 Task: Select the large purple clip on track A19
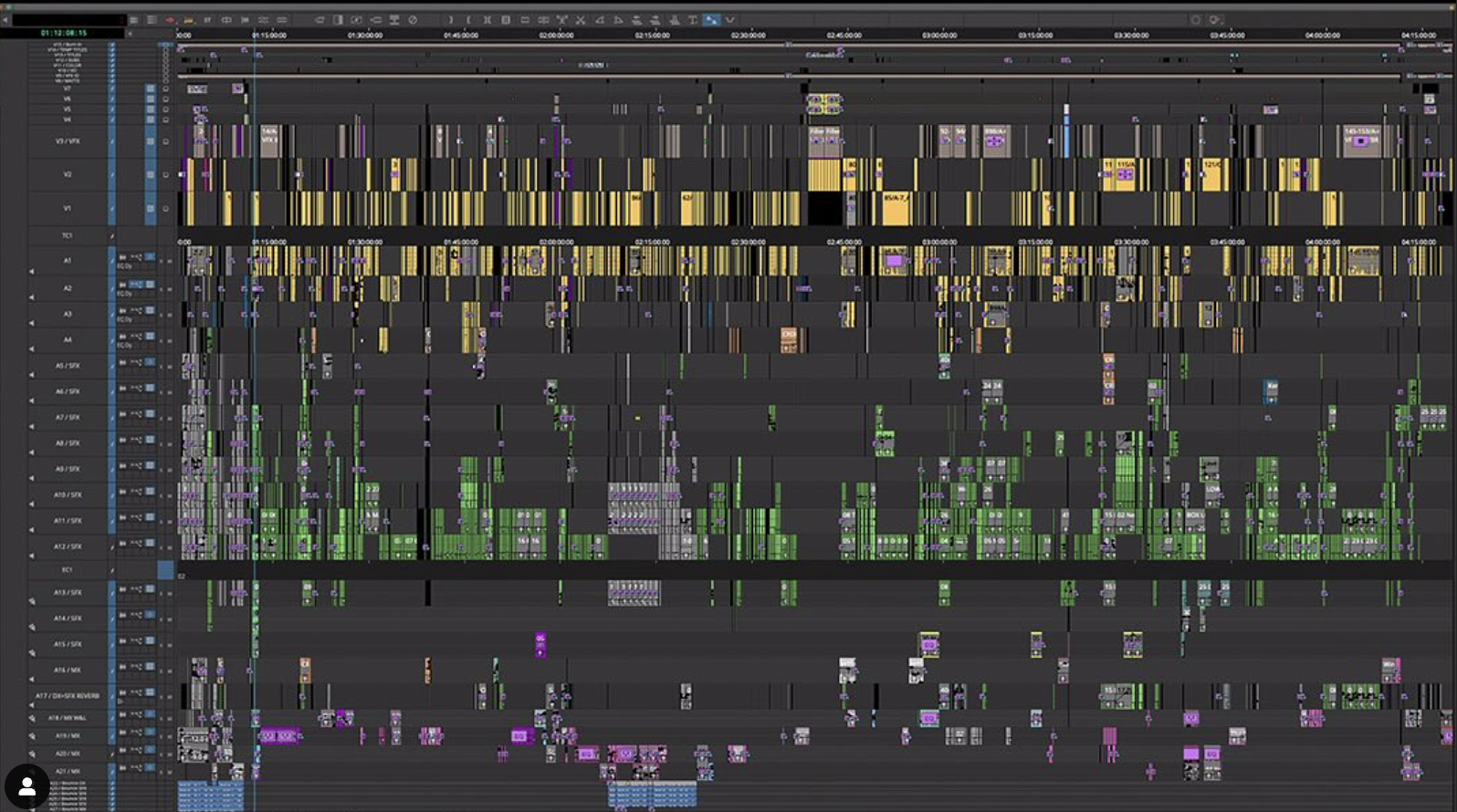278,735
